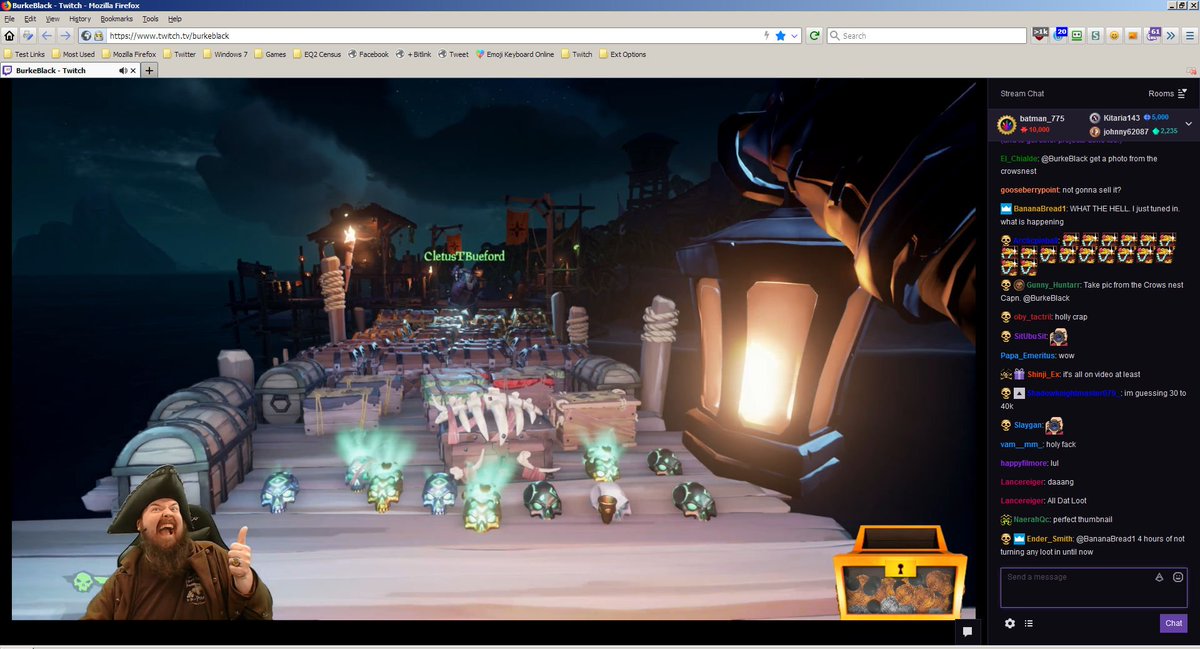Open the Facebook bookmark

coord(368,54)
